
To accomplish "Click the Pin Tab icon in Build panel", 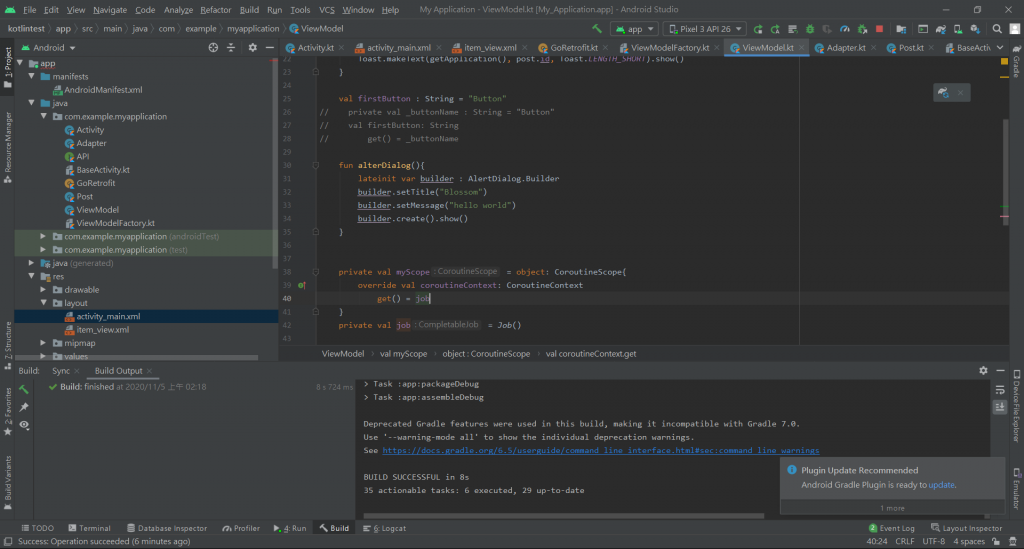I will coord(24,407).
